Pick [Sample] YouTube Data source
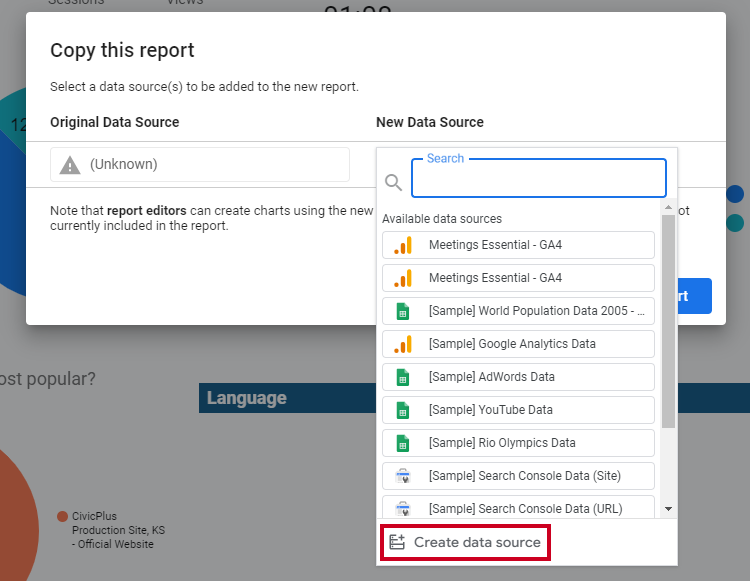Image resolution: width=750 pixels, height=581 pixels. 518,410
